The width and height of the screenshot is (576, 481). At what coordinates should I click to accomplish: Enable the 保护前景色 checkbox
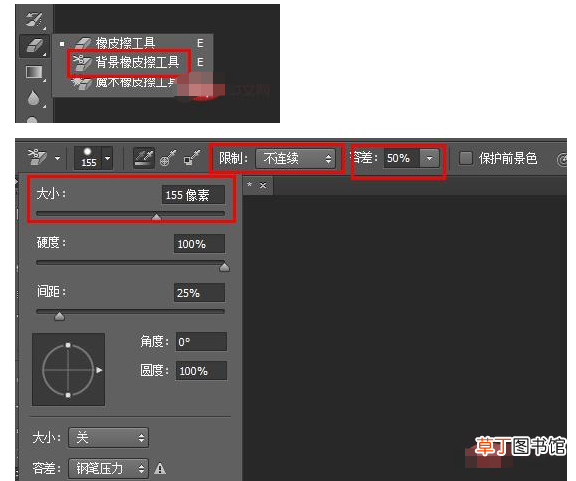466,158
